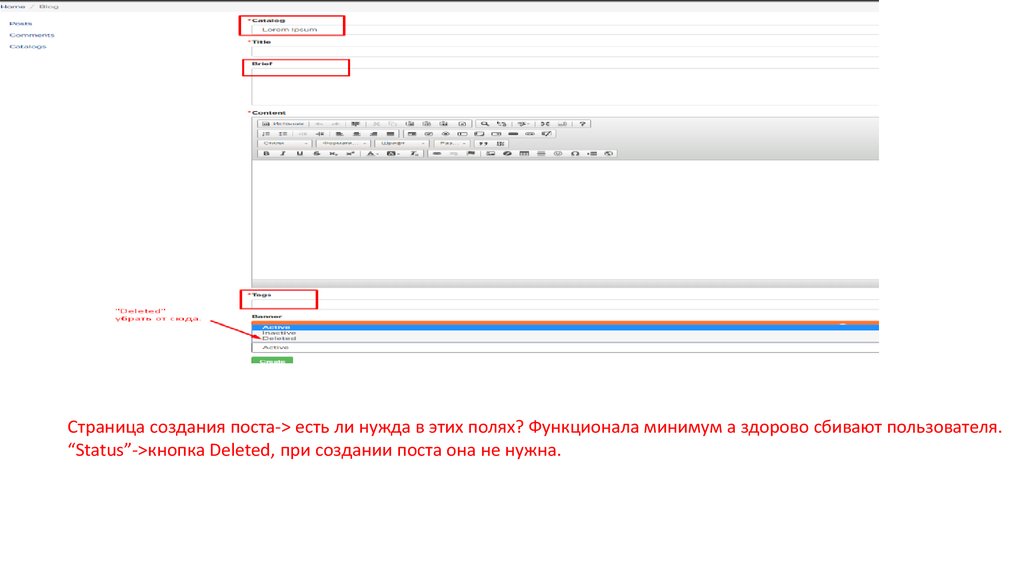Go to Home via breadcrumb

(13, 7)
